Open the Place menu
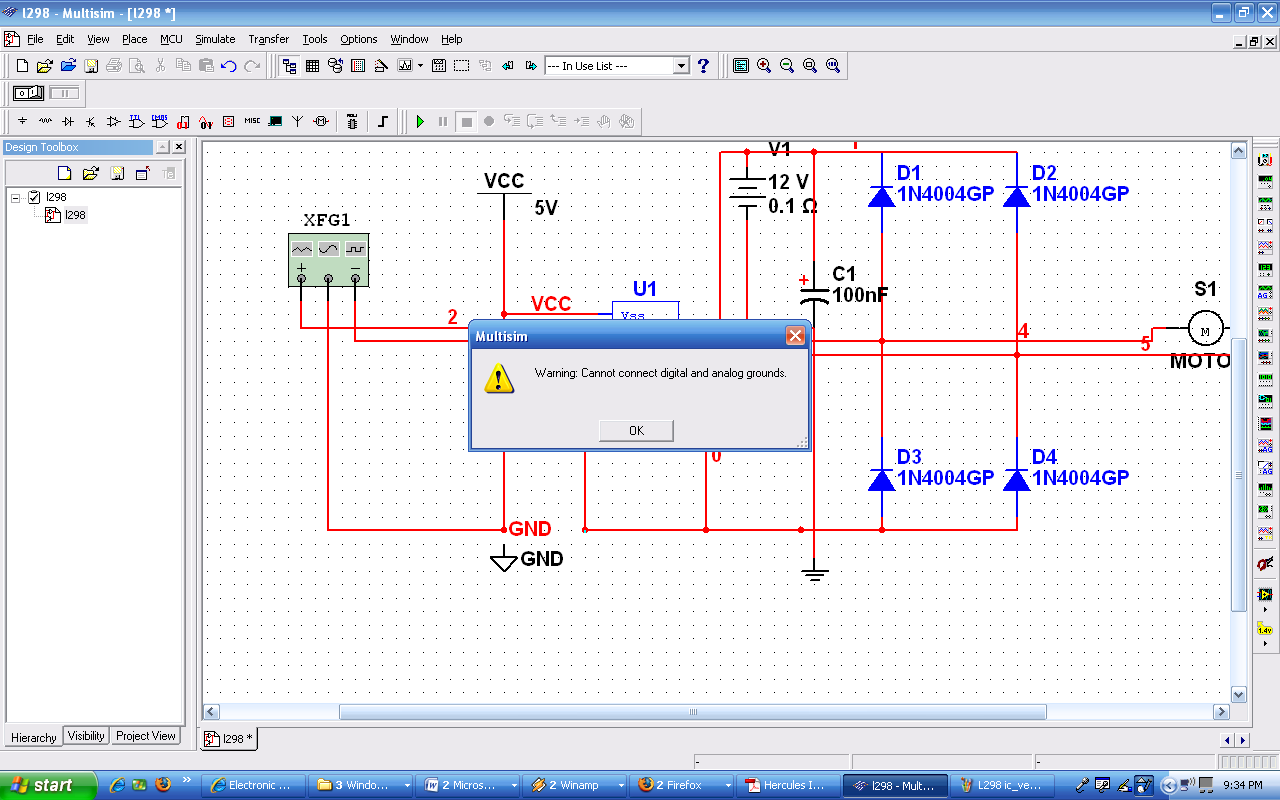The height and width of the screenshot is (800, 1280). pyautogui.click(x=134, y=39)
